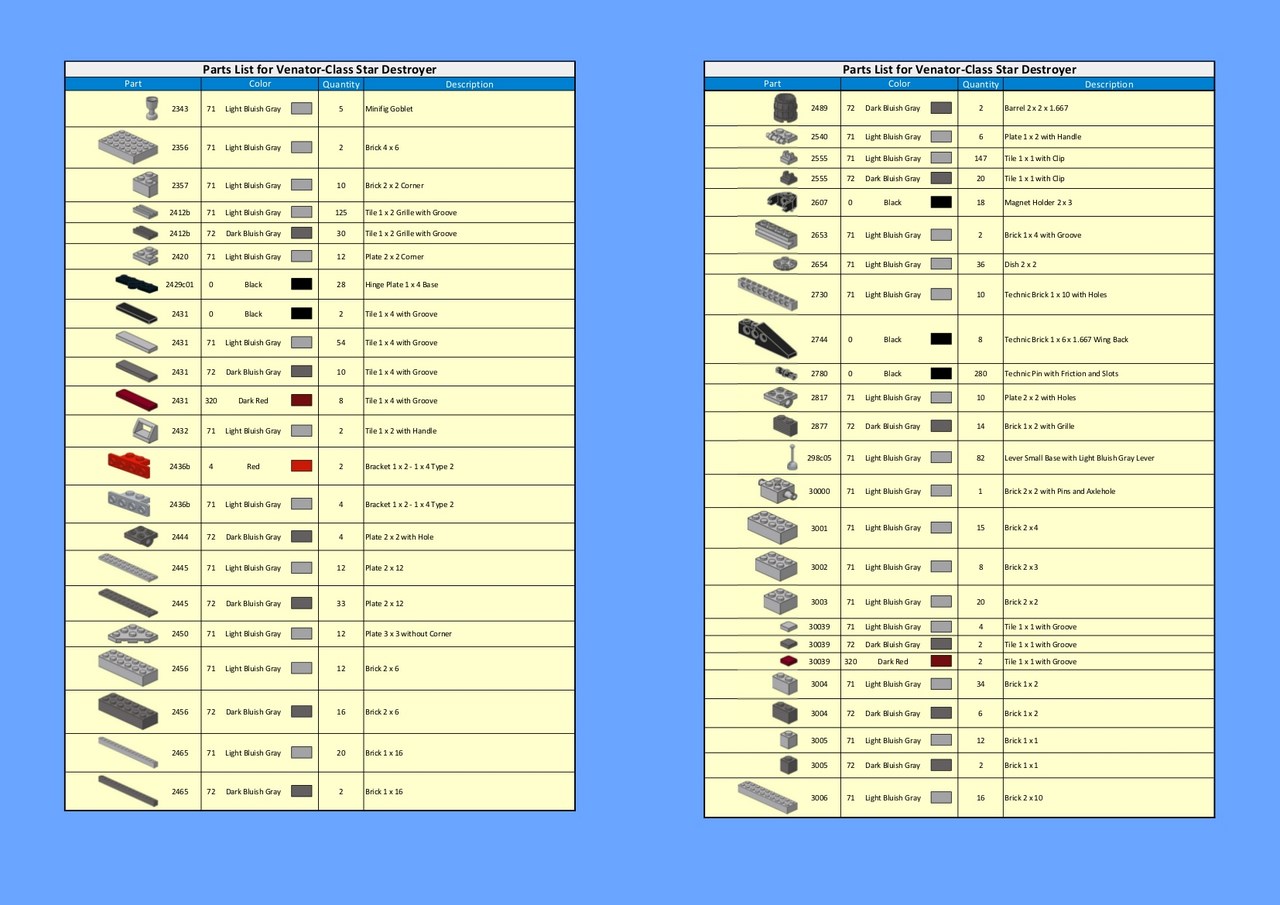The image size is (1280, 905).
Task: Click the Brick 1 x 2 with Grille image
Action: 785,425
